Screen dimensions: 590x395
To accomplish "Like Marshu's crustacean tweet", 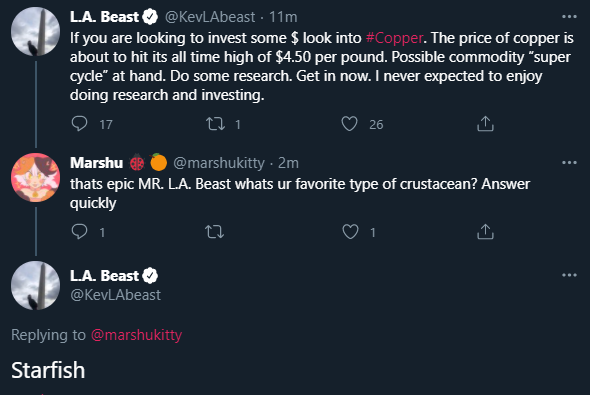I will coord(350,232).
